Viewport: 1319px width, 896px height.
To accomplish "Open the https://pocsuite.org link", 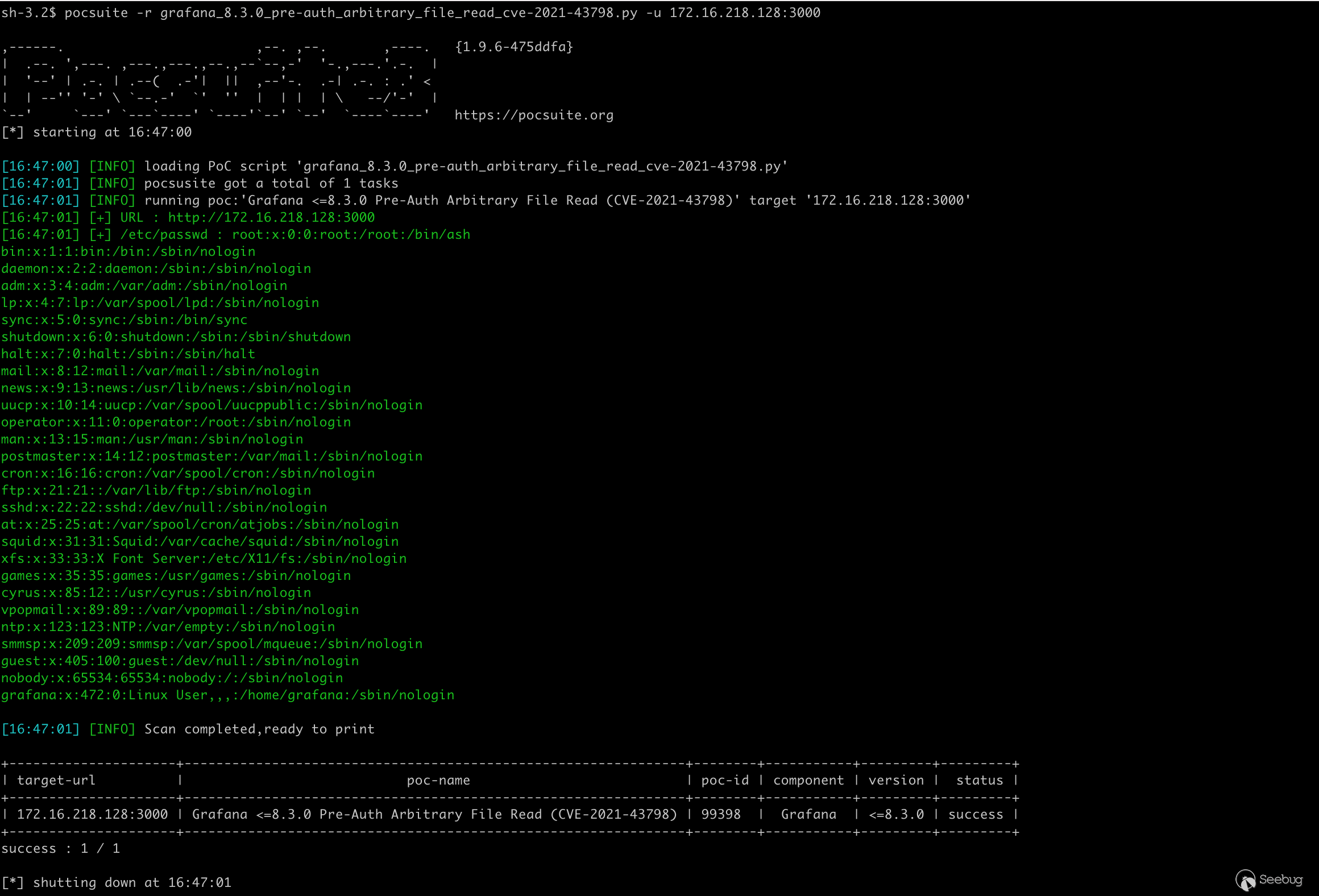I will (534, 115).
